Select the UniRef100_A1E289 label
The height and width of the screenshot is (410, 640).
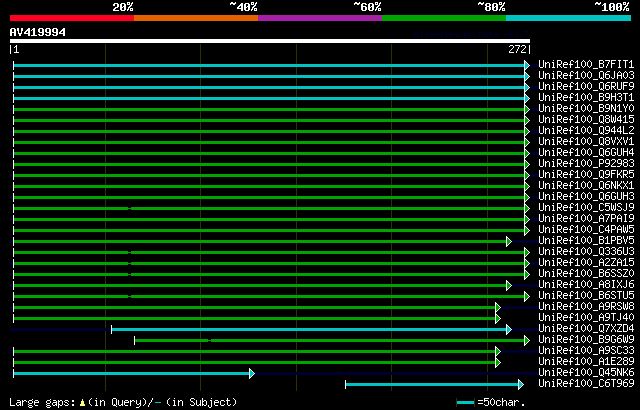point(586,362)
